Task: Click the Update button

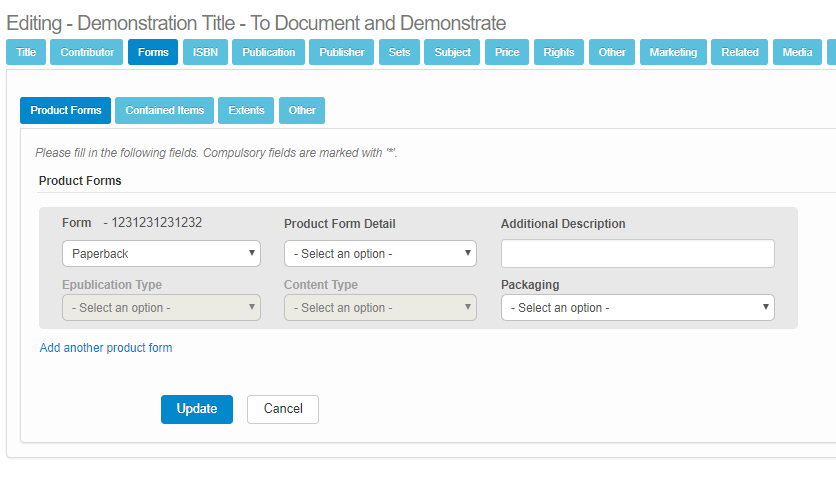Action: (197, 409)
